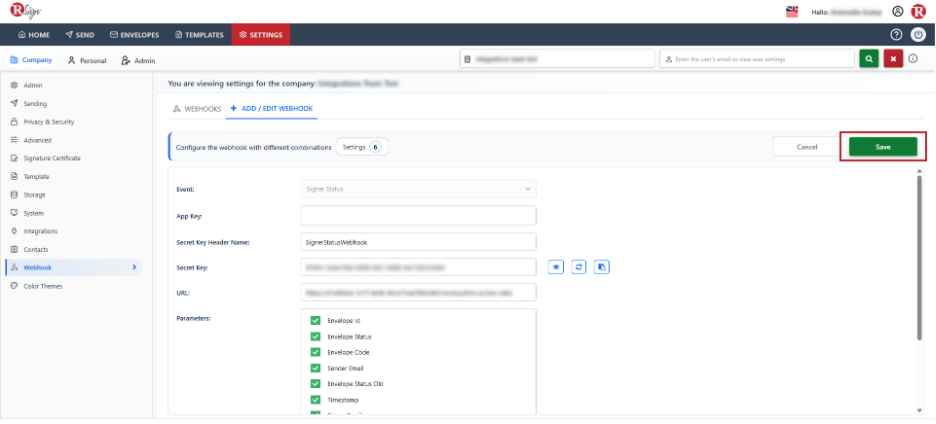The width and height of the screenshot is (936, 424).
Task: Uncheck the Envelope Code parameter
Action: (x=315, y=352)
